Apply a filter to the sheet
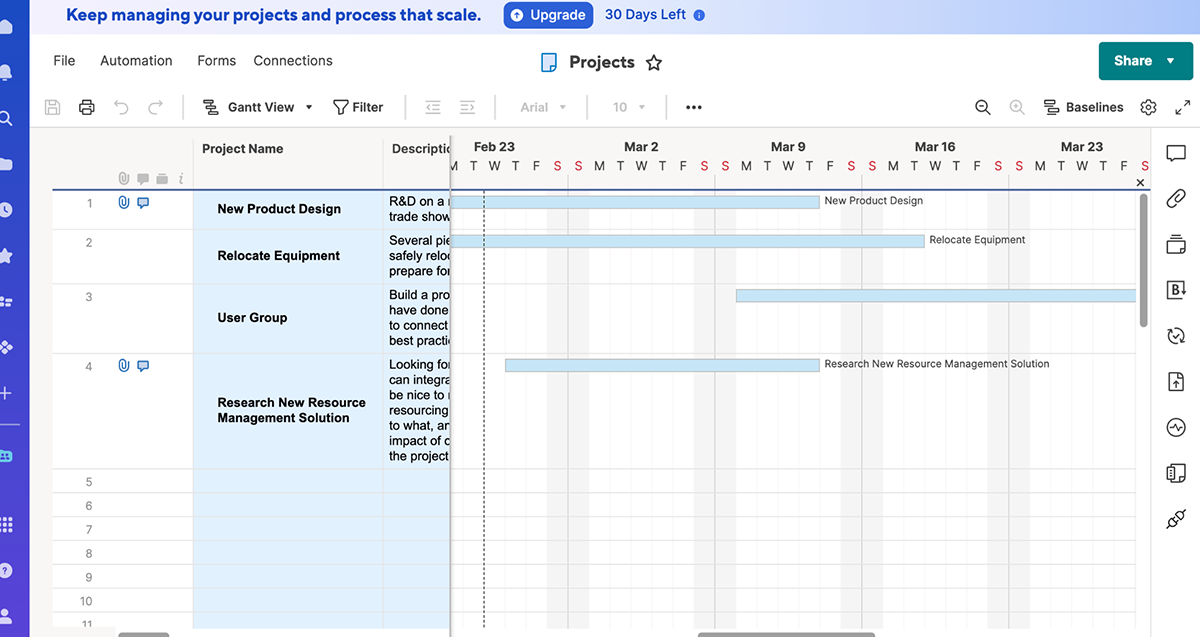 pyautogui.click(x=358, y=107)
